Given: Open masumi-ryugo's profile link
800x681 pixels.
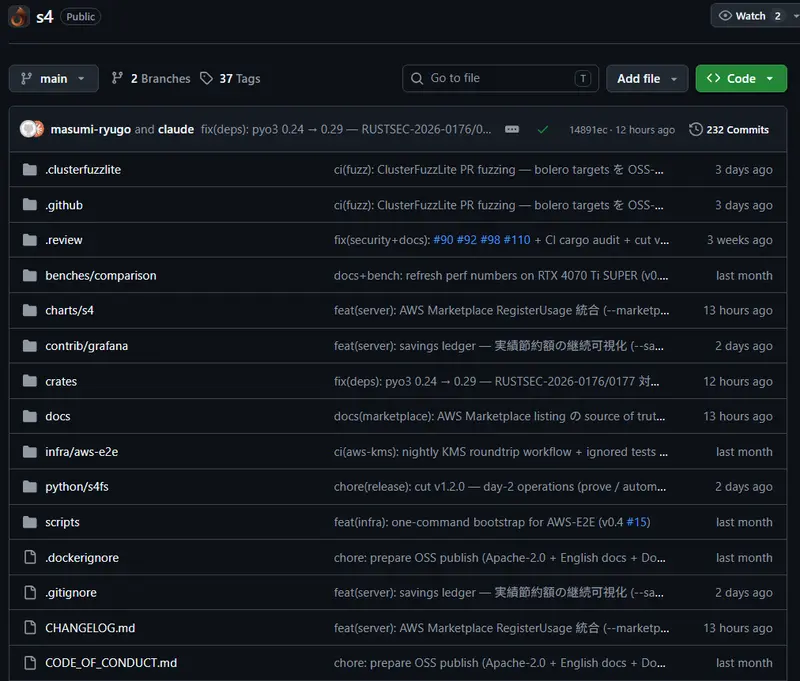Looking at the screenshot, I should click(x=90, y=130).
